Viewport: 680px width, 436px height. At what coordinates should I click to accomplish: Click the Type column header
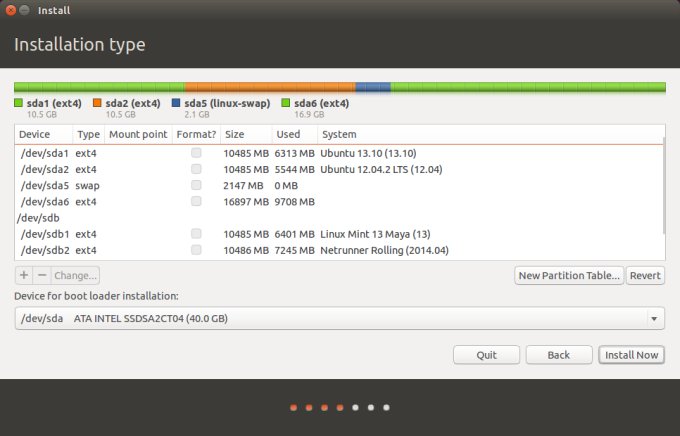point(88,134)
